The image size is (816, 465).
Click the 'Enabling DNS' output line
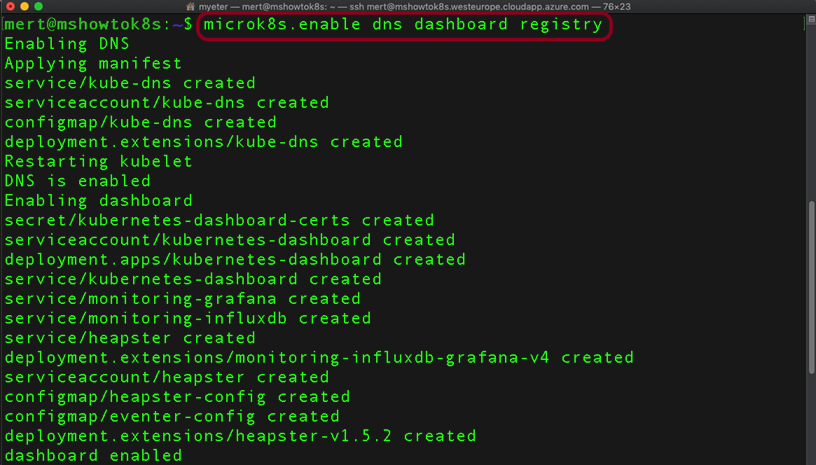[x=67, y=44]
